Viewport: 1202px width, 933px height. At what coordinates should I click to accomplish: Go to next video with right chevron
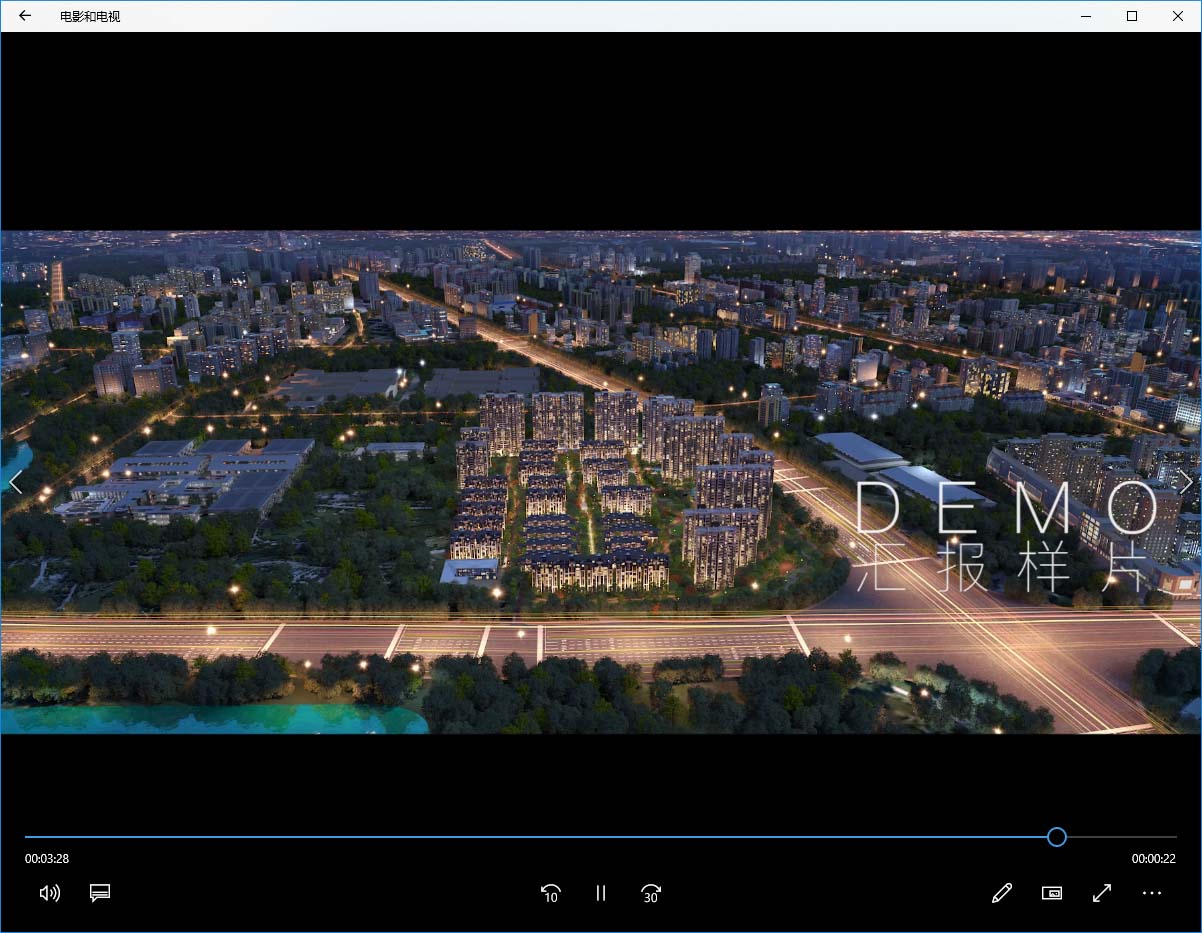pyautogui.click(x=1186, y=482)
